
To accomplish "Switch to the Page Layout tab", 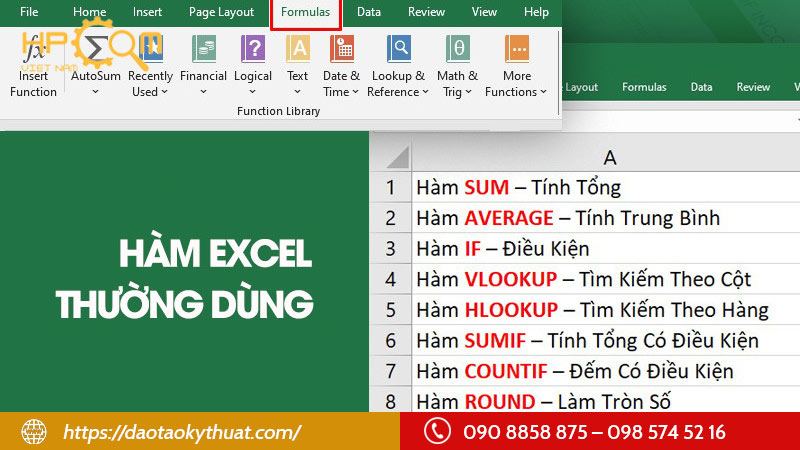I will click(x=221, y=12).
